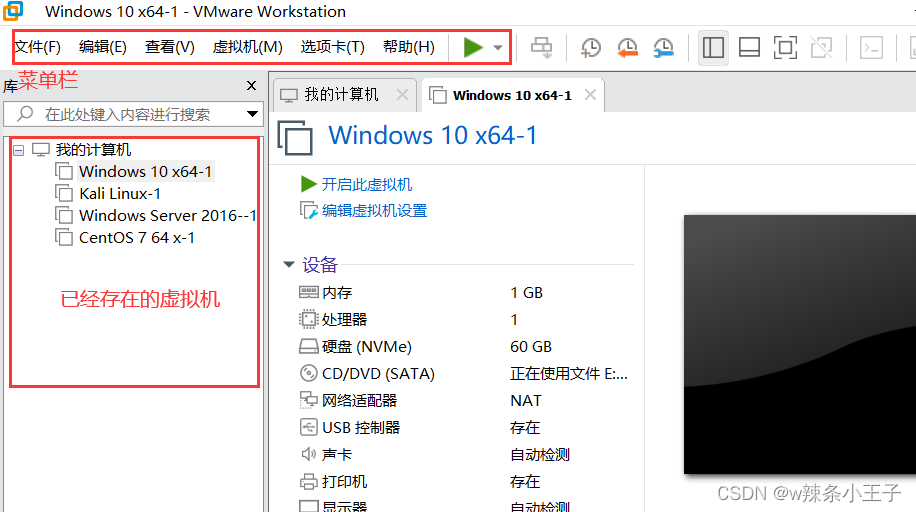The height and width of the screenshot is (512, 916).
Task: Click the memory icon next to 内存
Action: tap(308, 292)
